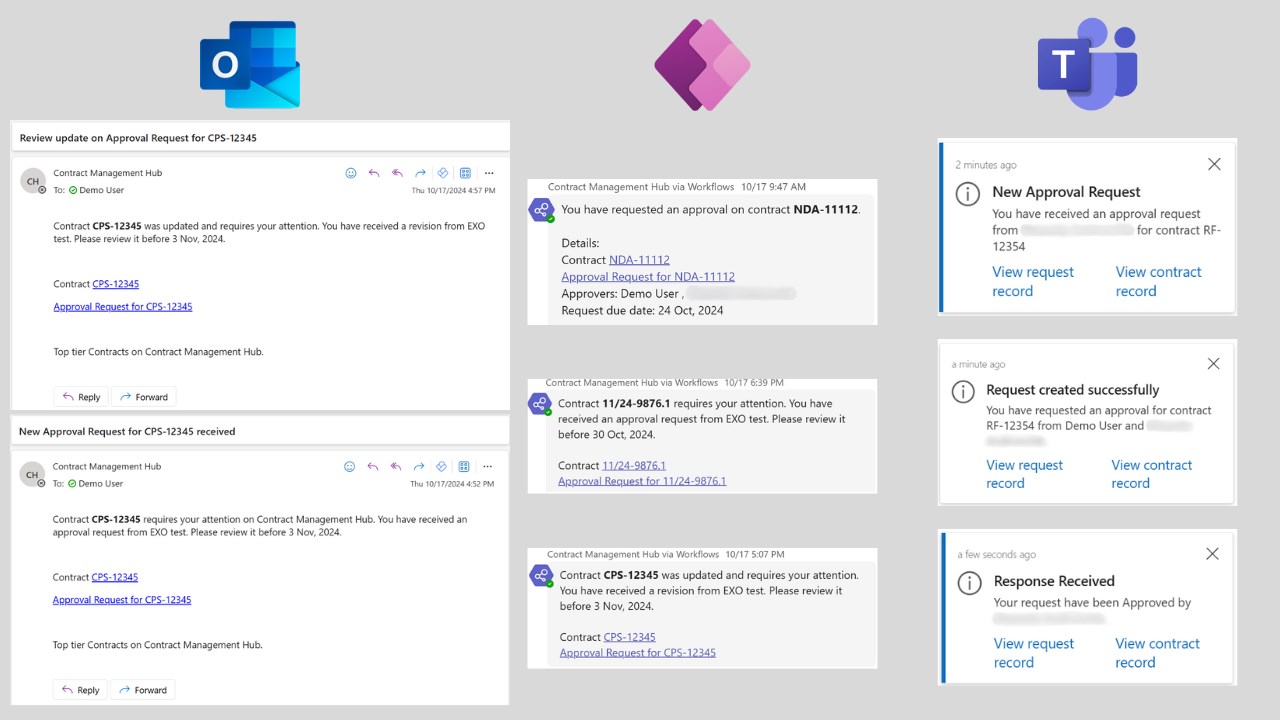Click the CH avatar on the Review update email
The width and height of the screenshot is (1280, 720).
pyautogui.click(x=33, y=181)
